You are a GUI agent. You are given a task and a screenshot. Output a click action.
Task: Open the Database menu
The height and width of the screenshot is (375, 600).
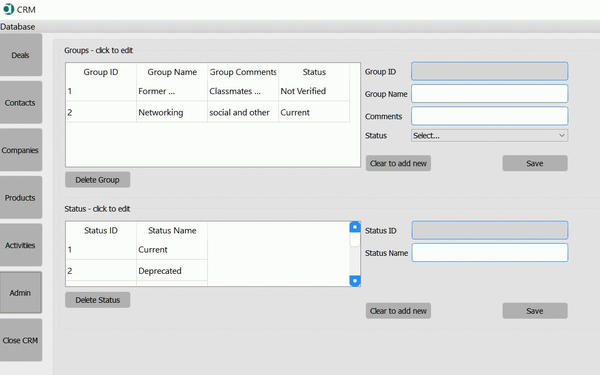coord(18,27)
